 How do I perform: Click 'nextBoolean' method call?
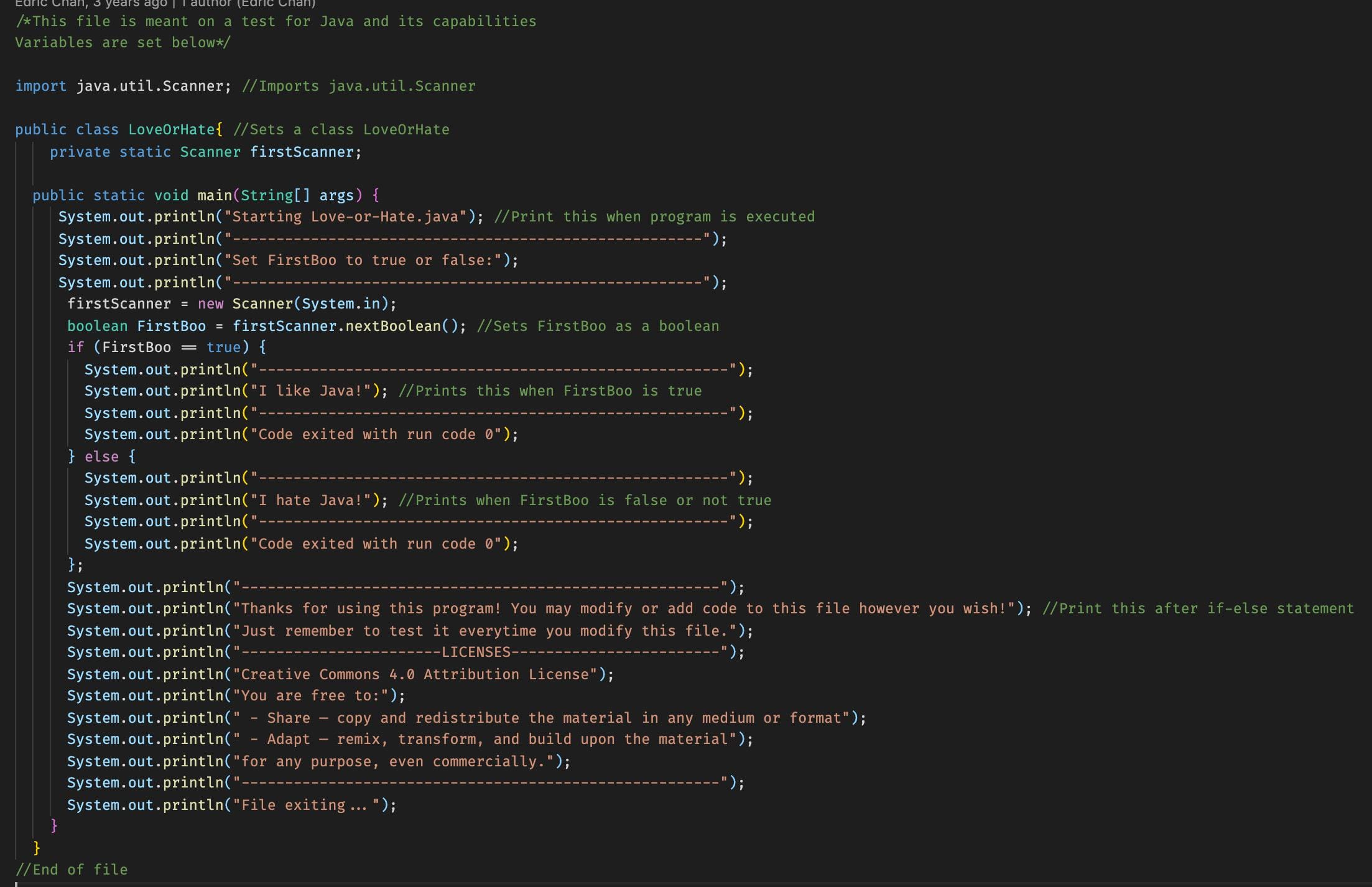(x=392, y=326)
